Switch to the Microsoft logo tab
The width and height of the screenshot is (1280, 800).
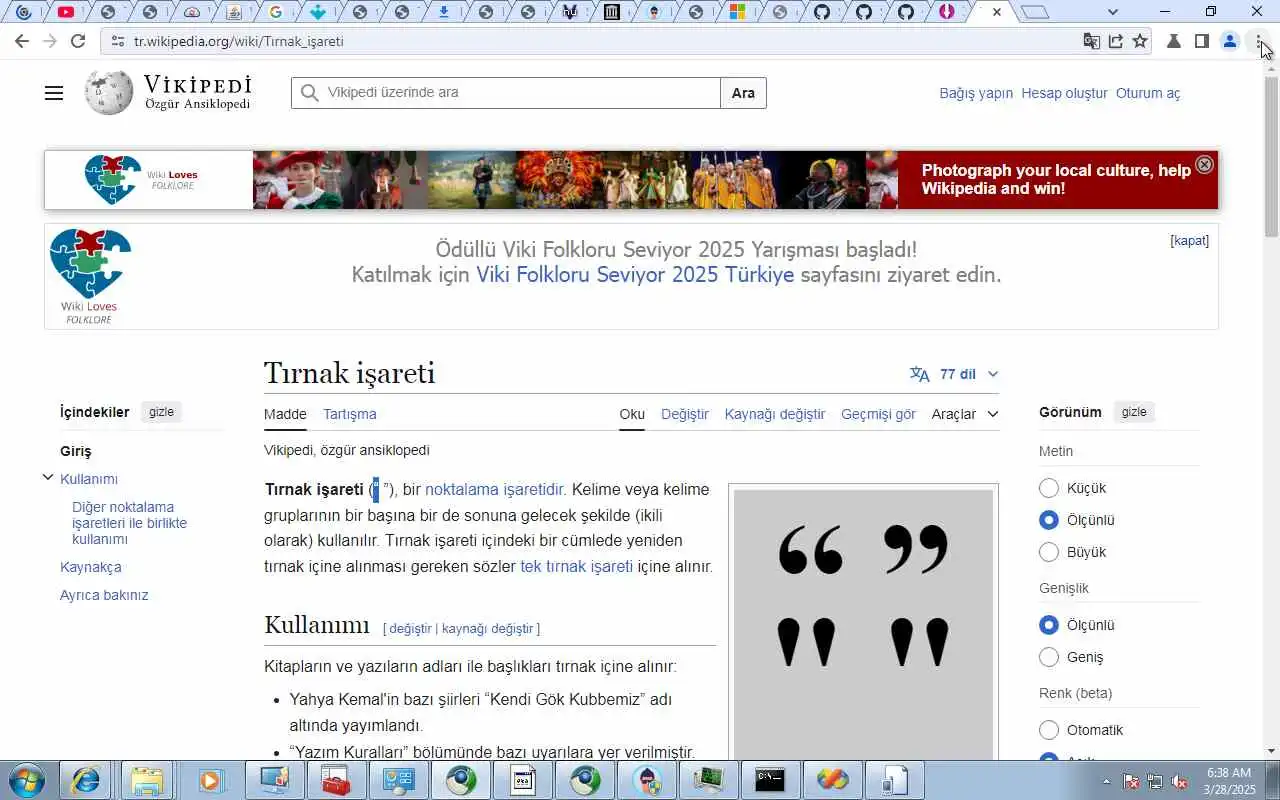[737, 12]
